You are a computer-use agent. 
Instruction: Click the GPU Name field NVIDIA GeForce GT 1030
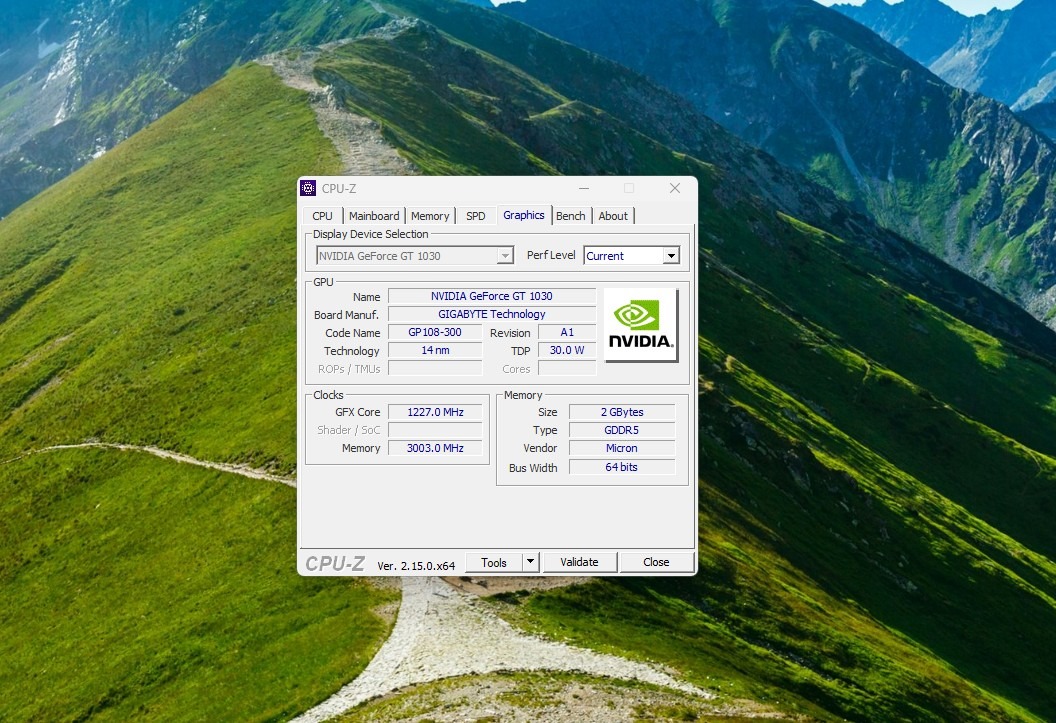click(x=492, y=296)
